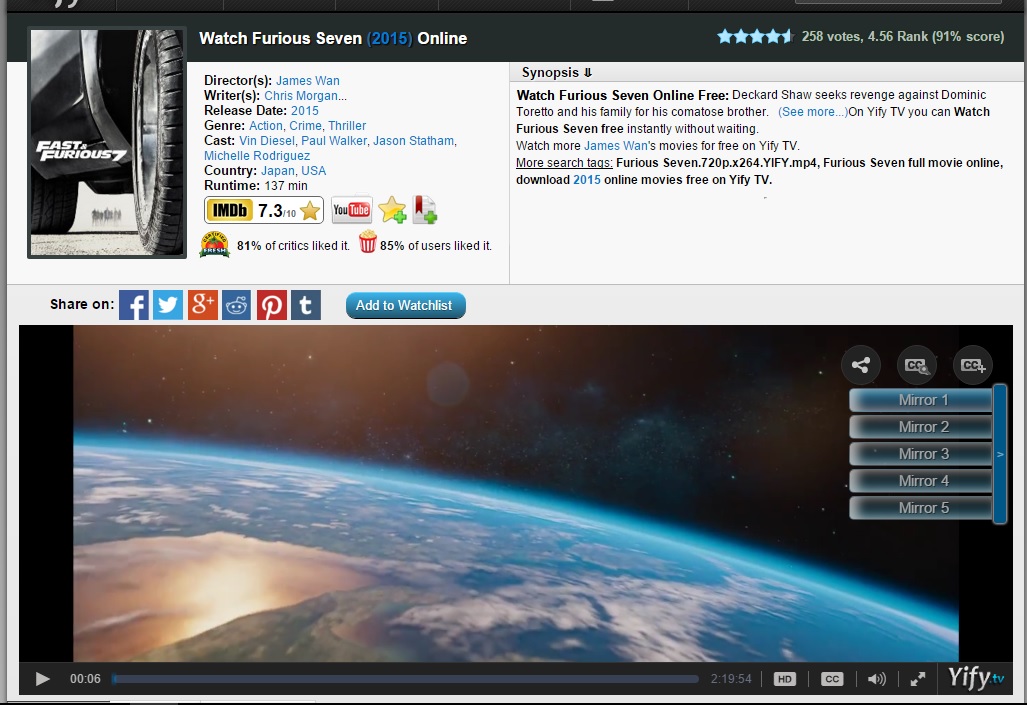Screen dimensions: 1027x705
Task: Share on Twitter icon
Action: [168, 305]
